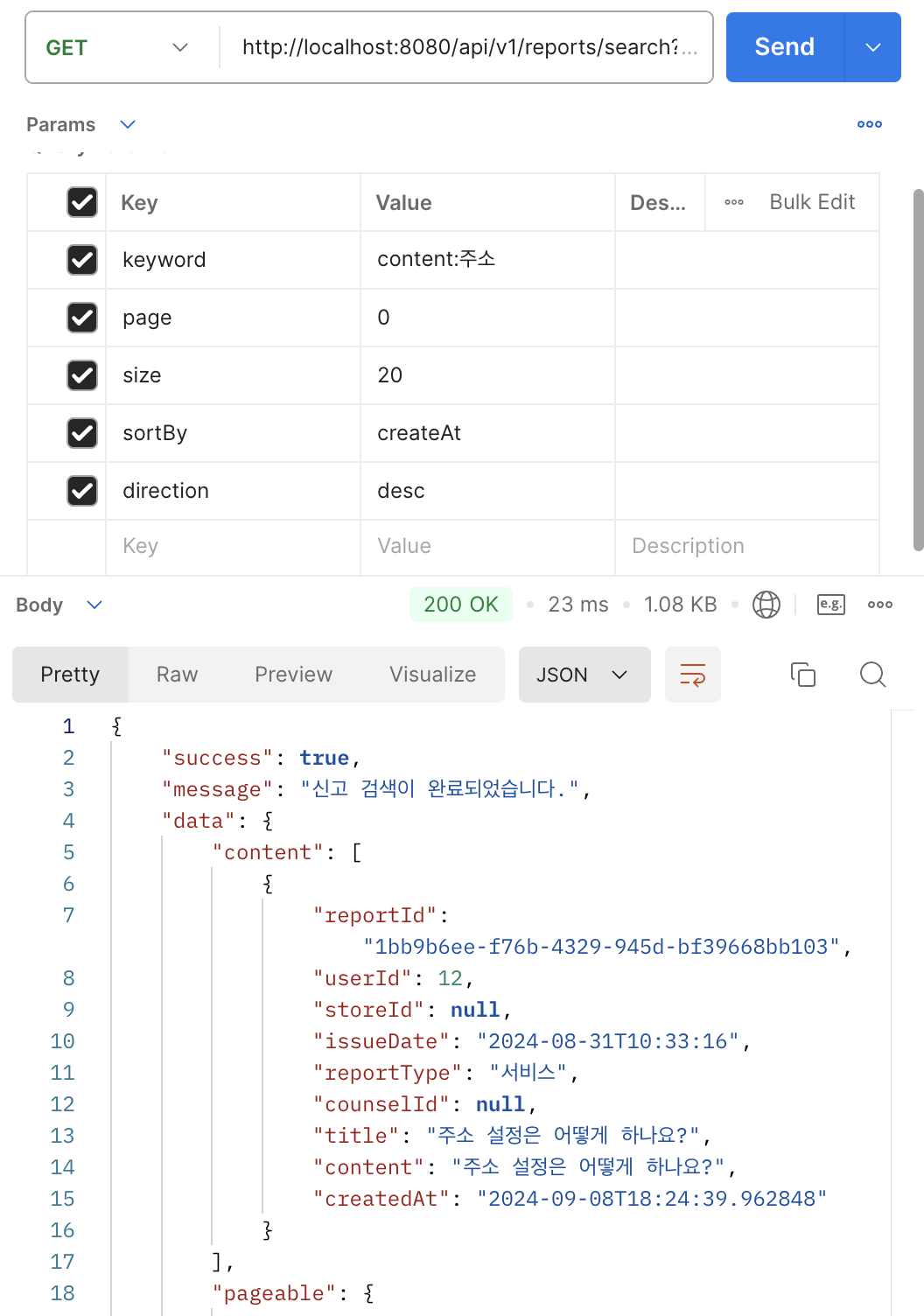Open the three-dot options menu beside Params

[x=869, y=124]
